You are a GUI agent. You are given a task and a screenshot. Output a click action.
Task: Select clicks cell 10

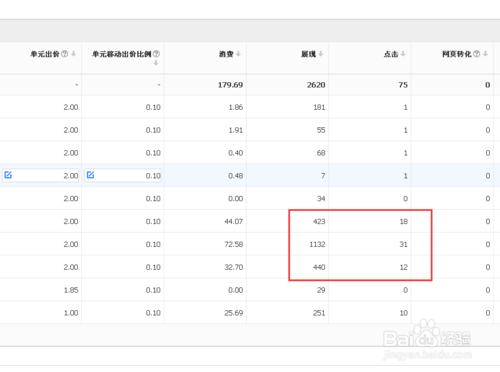[x=404, y=313]
